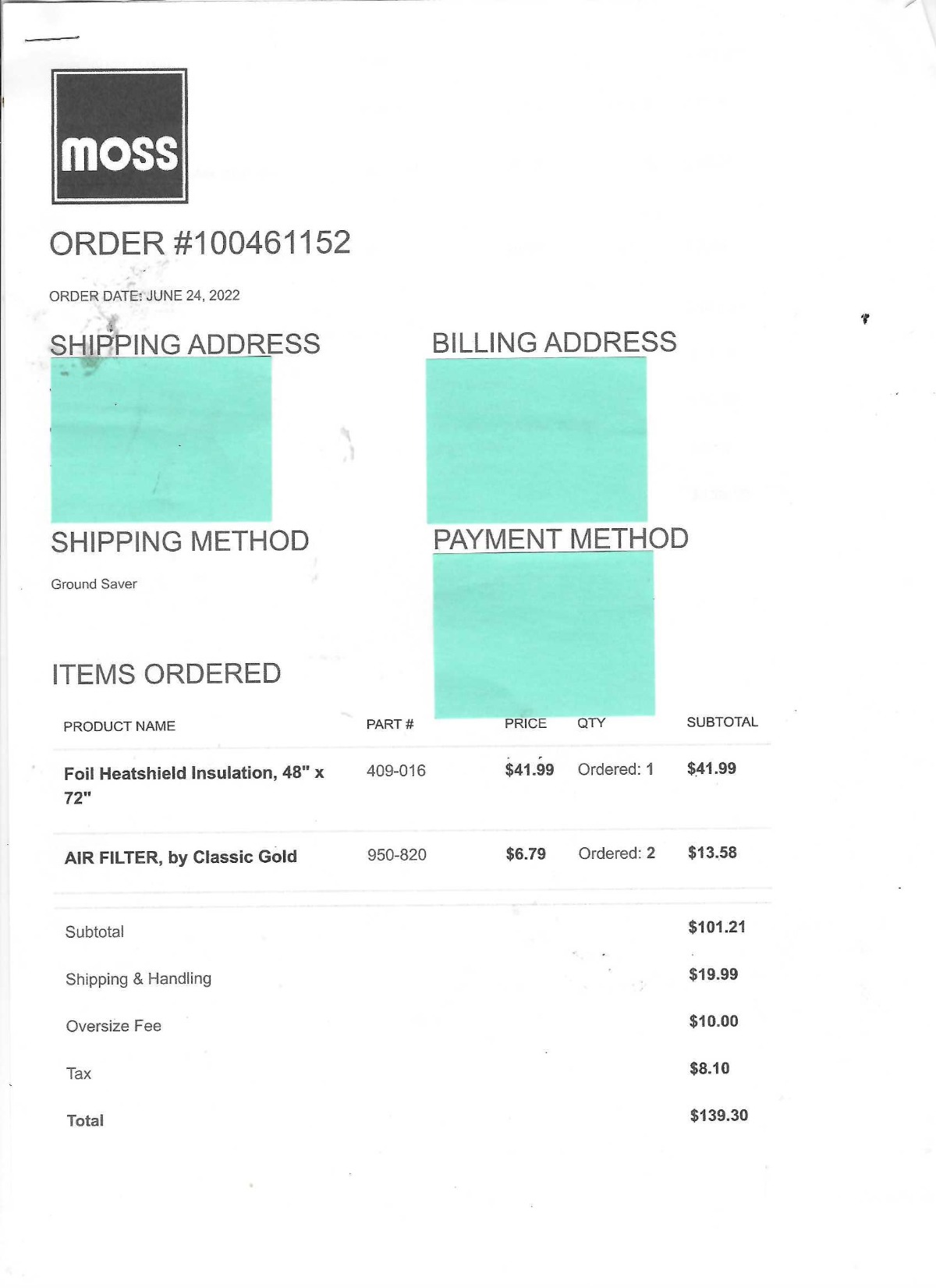Screen dimensions: 936x1288
Task: Click the Shipping Address heading
Action: pos(185,344)
